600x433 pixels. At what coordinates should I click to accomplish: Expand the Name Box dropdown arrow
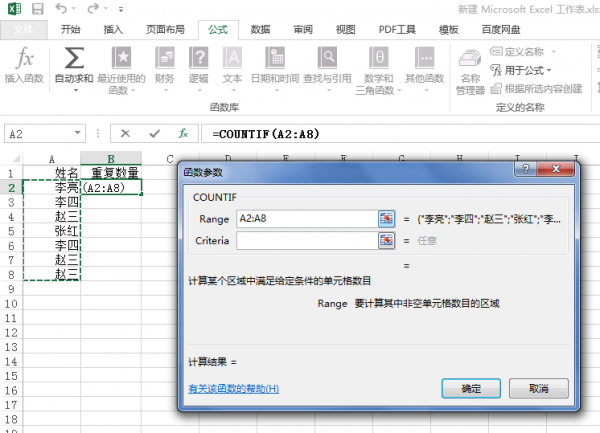pyautogui.click(x=78, y=133)
